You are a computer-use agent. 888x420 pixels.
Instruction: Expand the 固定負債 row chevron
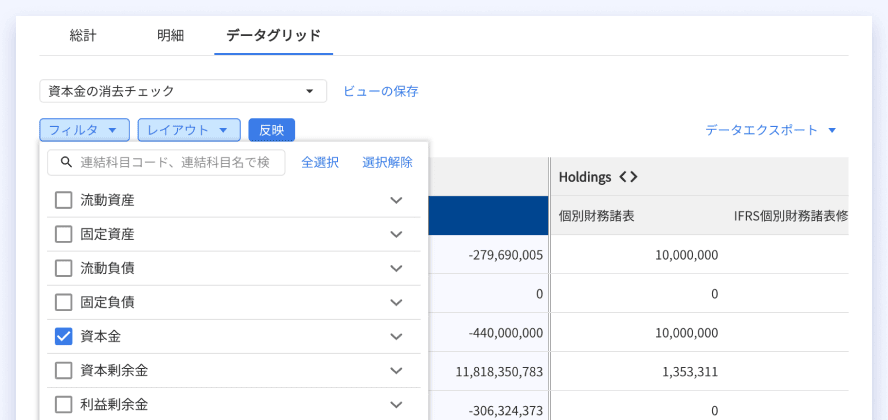pyautogui.click(x=396, y=303)
